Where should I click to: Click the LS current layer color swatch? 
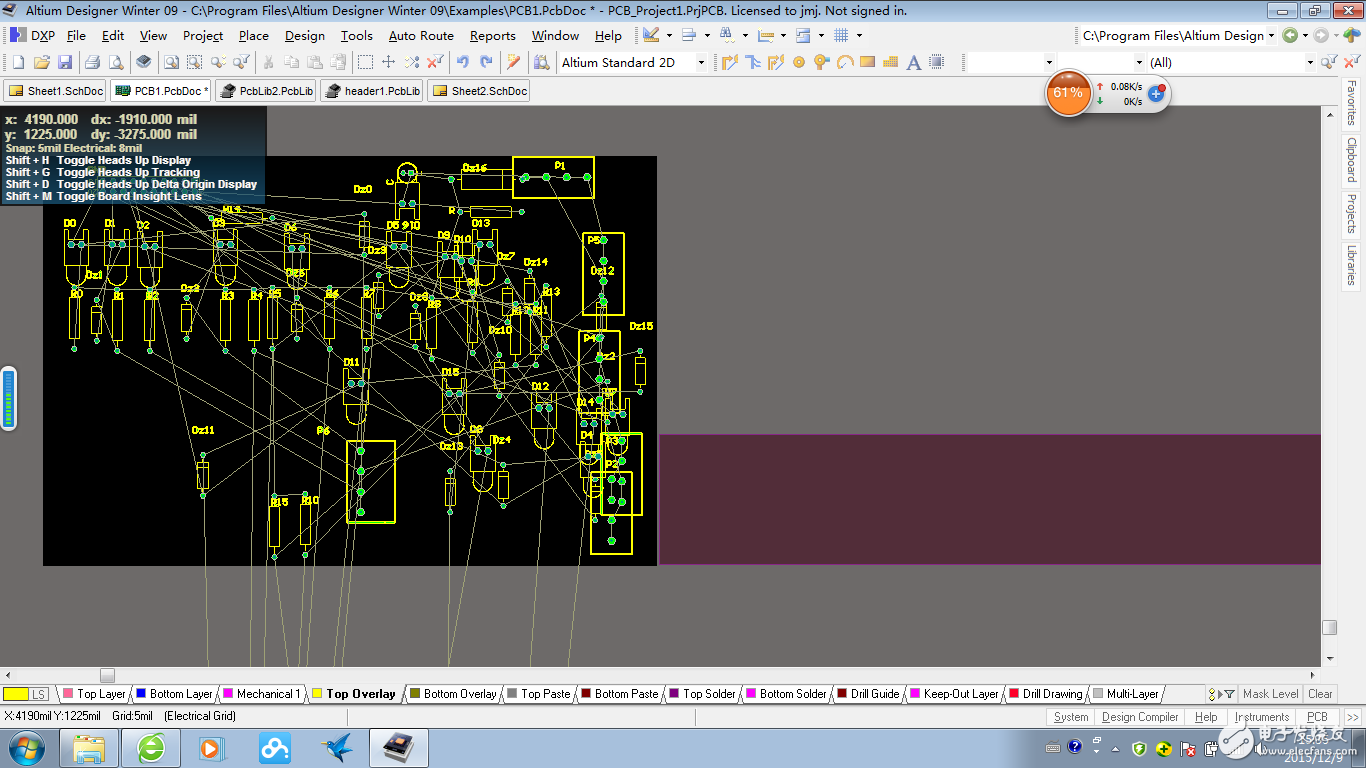pos(16,693)
